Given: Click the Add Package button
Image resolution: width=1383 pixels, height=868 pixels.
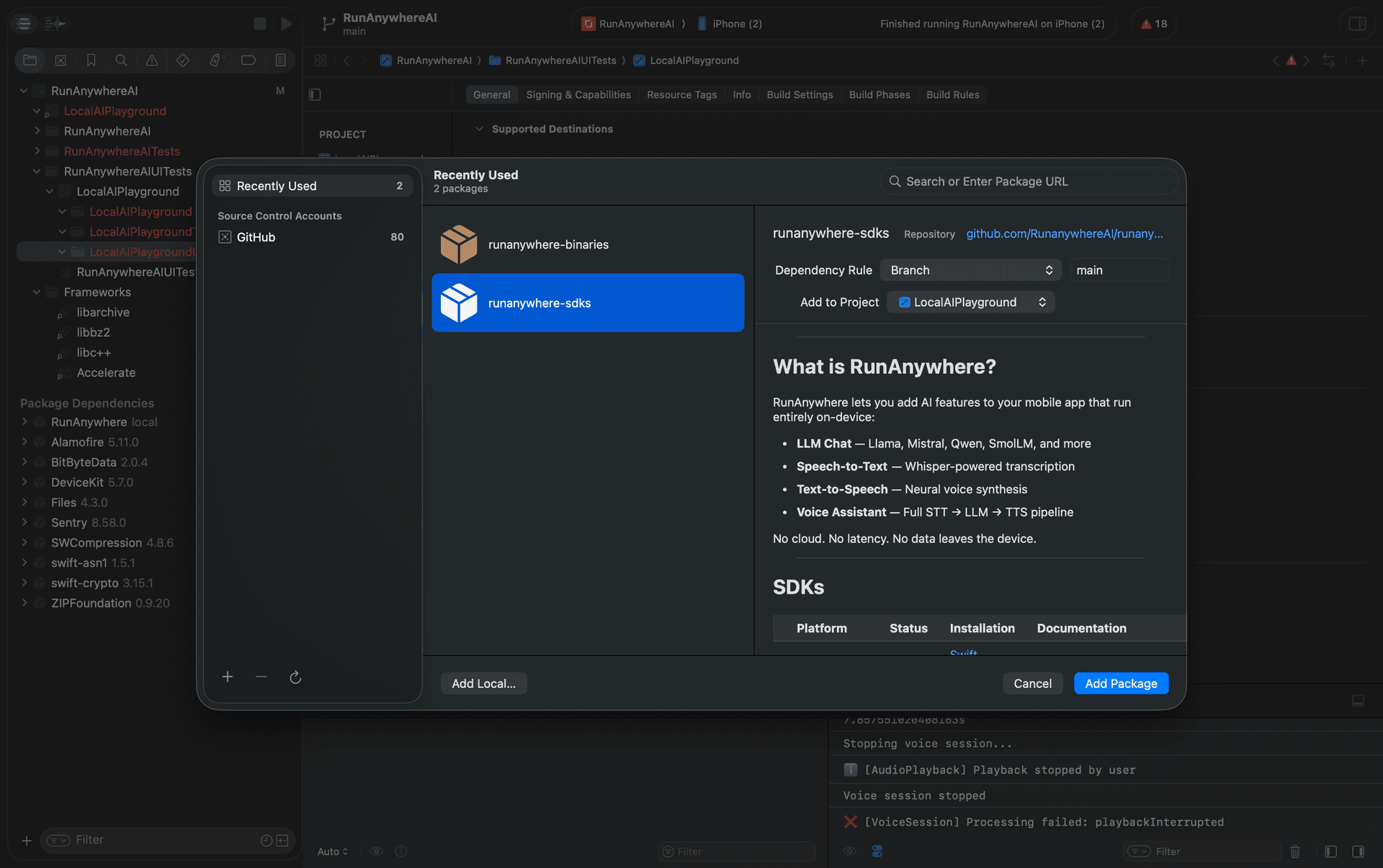Looking at the screenshot, I should coord(1121,683).
